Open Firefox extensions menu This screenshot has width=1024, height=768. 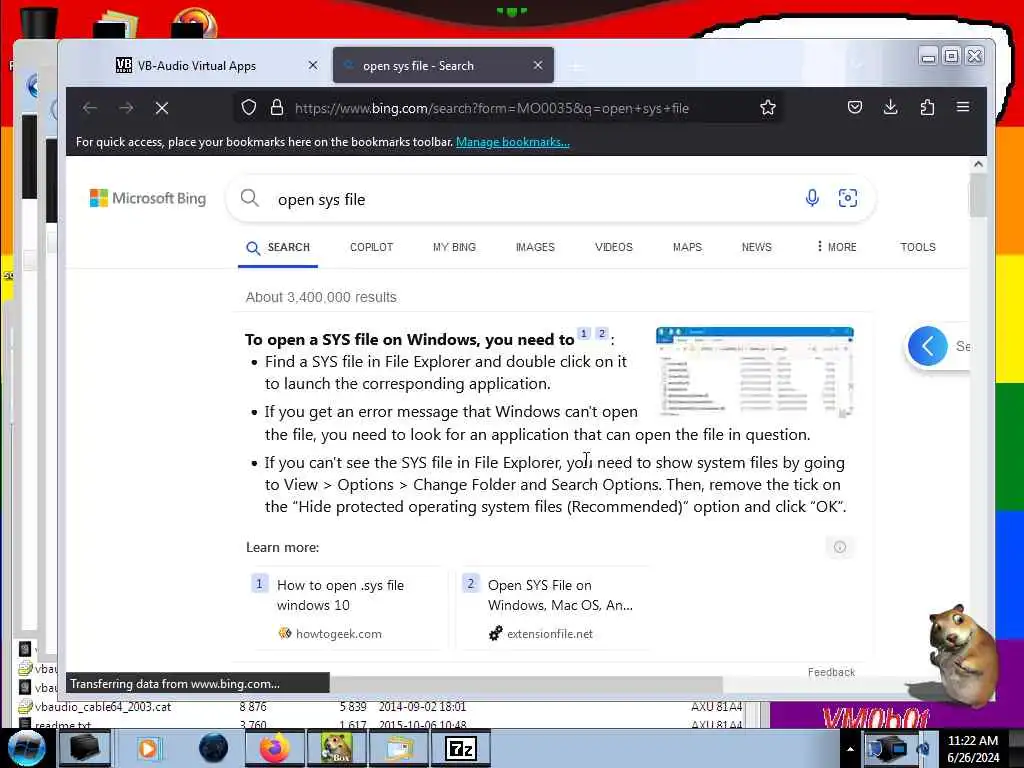pyautogui.click(x=927, y=107)
